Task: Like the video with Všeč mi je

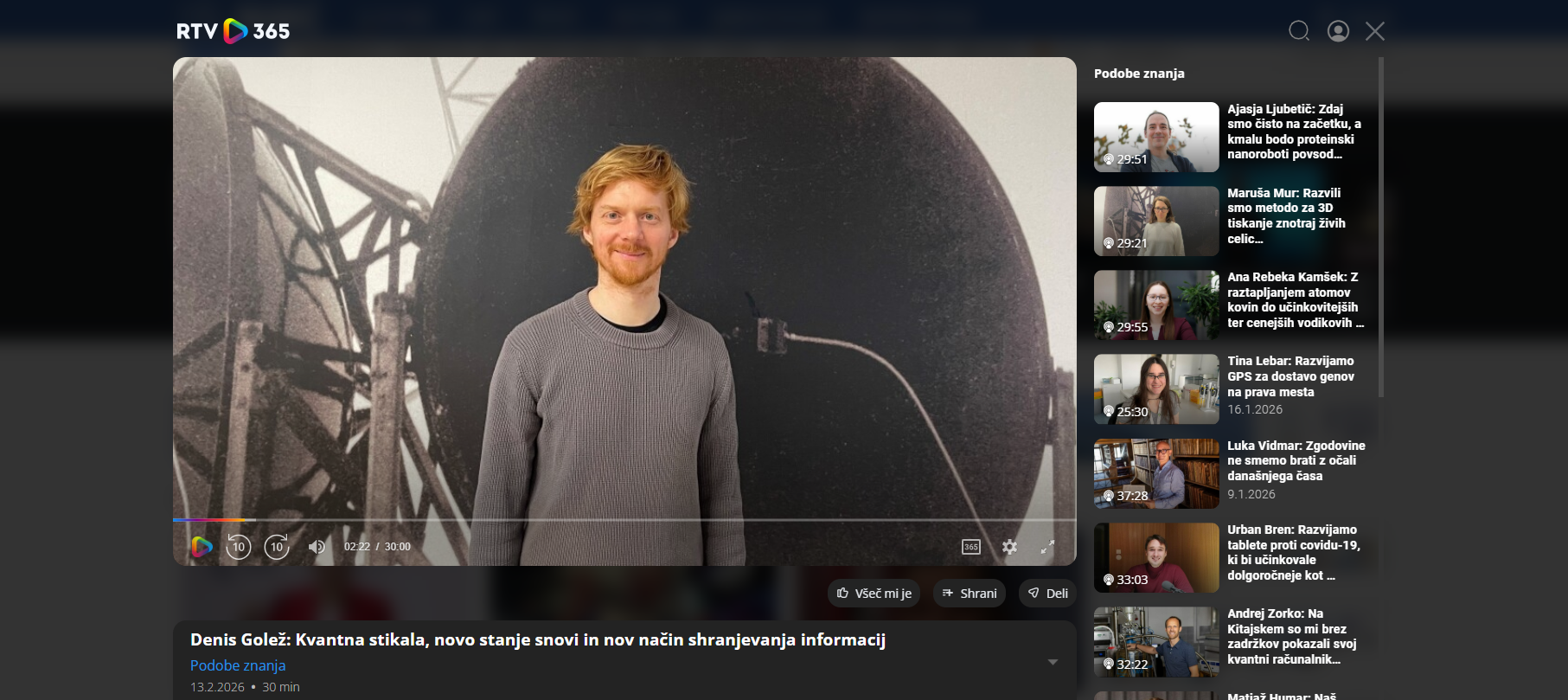Action: point(874,594)
